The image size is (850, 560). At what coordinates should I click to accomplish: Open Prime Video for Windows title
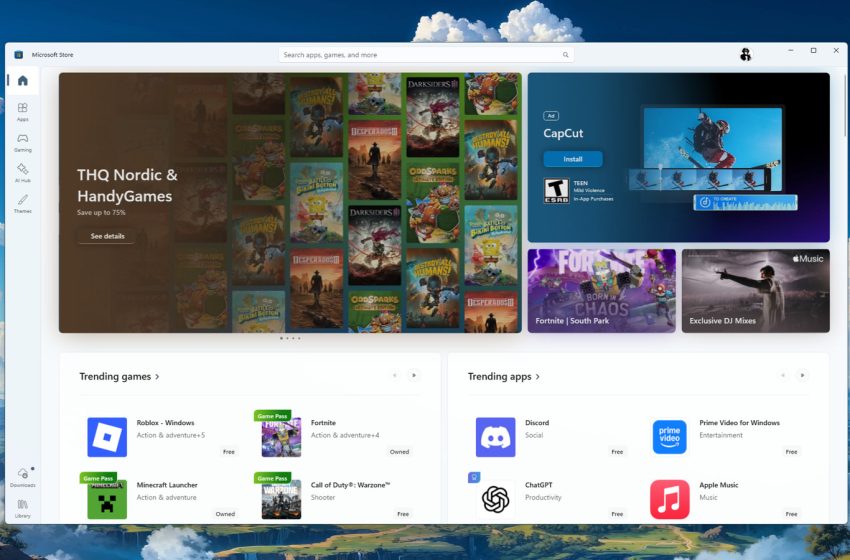coord(739,423)
